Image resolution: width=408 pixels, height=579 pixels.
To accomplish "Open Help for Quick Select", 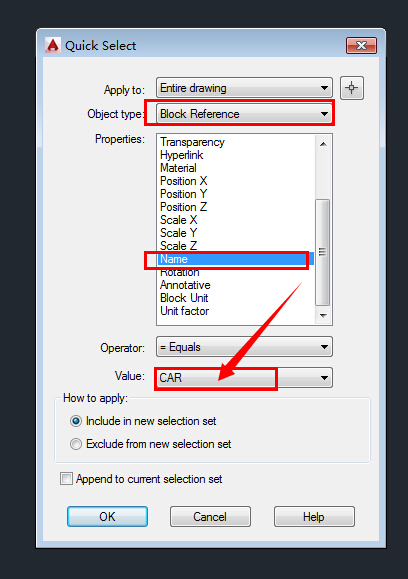I will (314, 516).
